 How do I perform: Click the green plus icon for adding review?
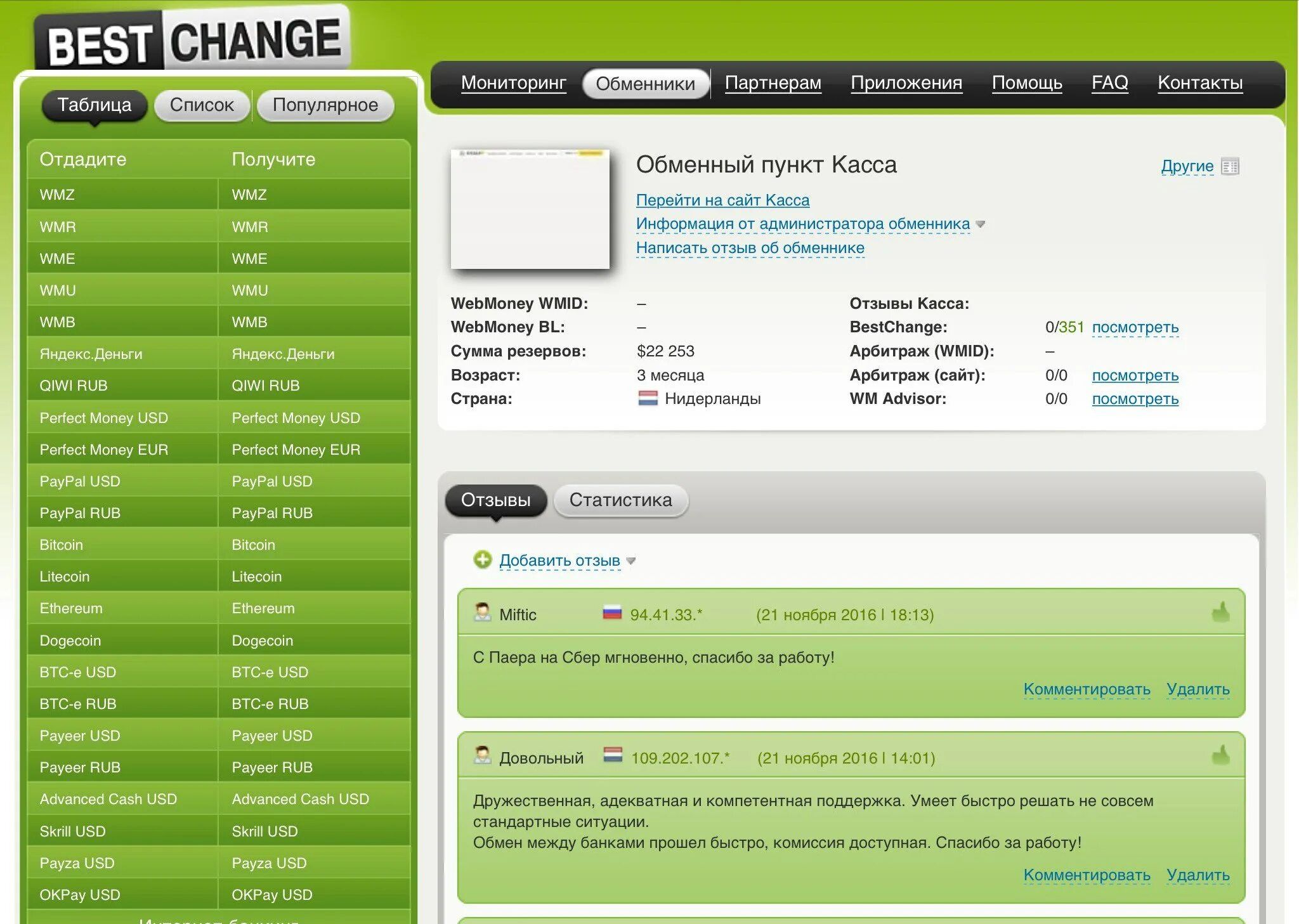[483, 559]
